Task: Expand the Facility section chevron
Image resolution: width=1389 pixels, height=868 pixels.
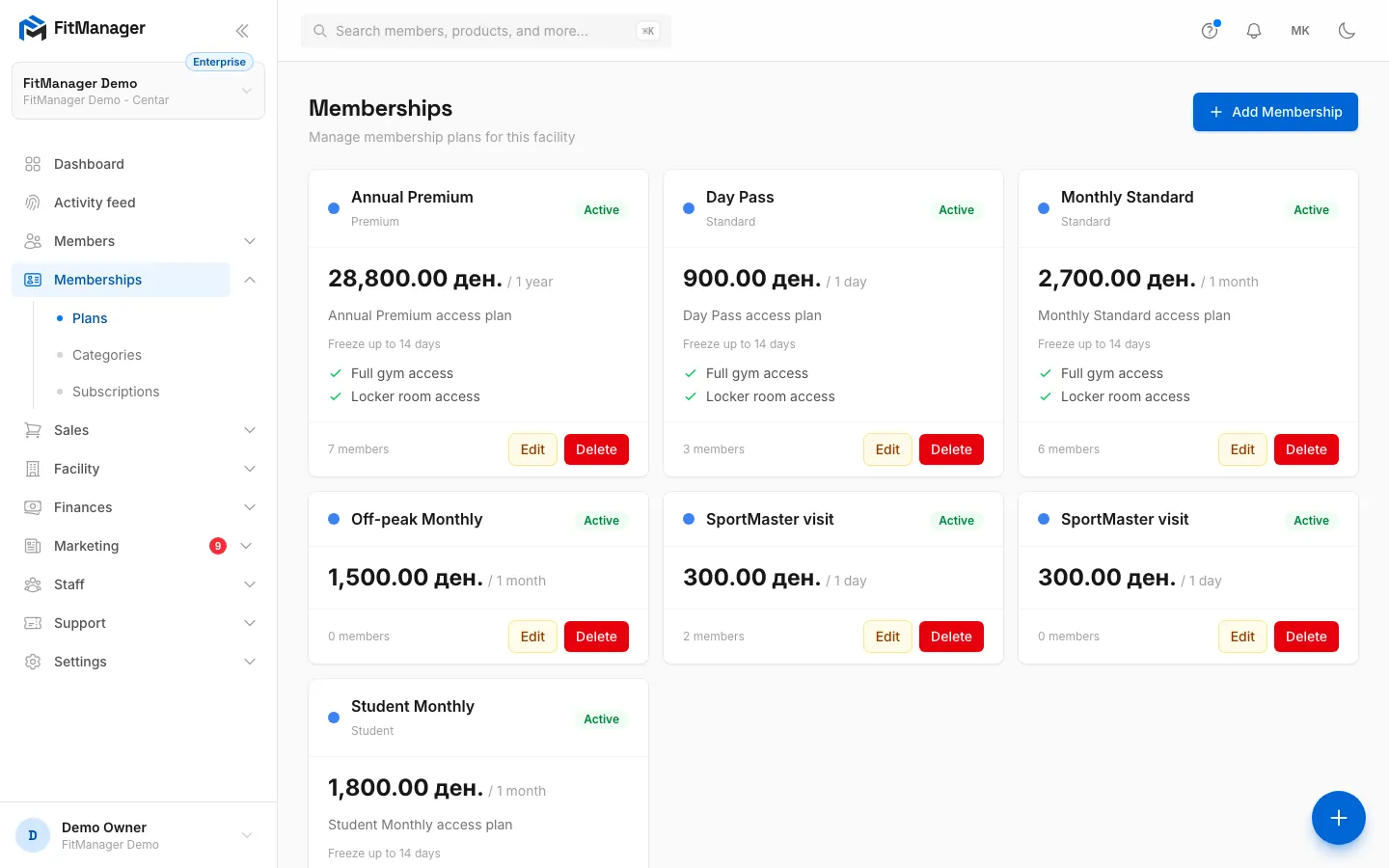Action: click(250, 469)
